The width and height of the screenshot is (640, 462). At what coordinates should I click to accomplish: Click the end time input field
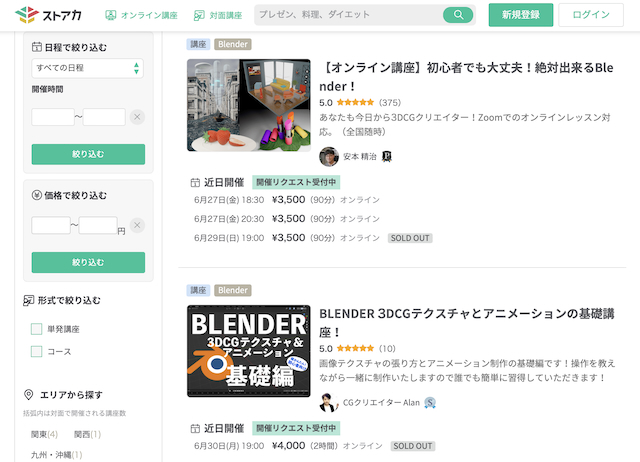point(104,117)
